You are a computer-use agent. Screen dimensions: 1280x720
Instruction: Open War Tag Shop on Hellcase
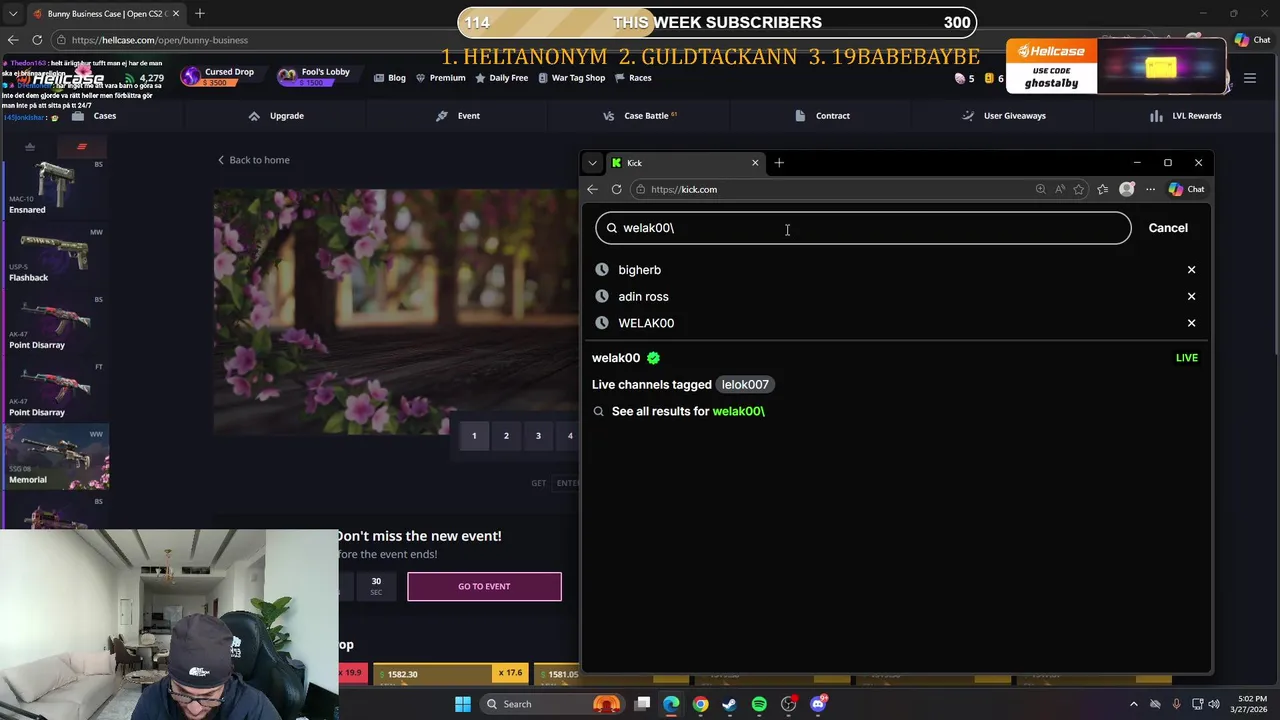pos(572,78)
